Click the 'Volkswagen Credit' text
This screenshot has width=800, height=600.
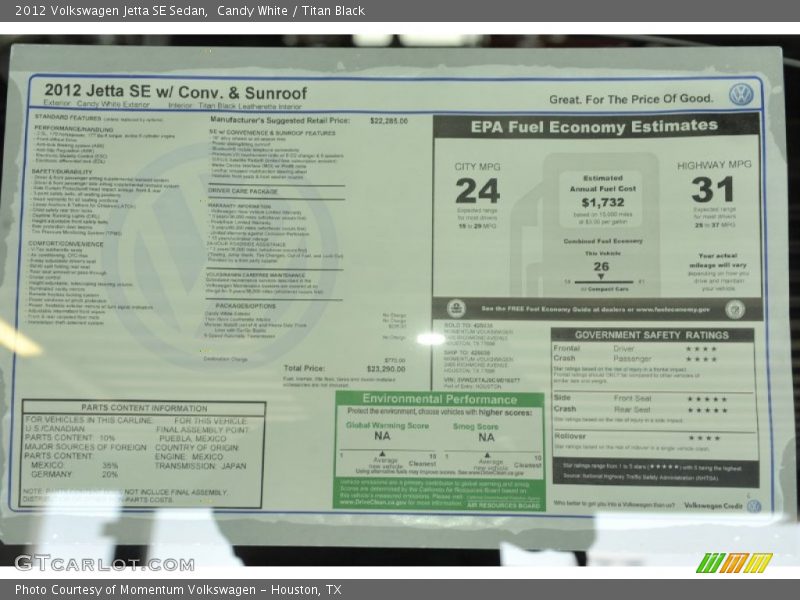click(713, 506)
